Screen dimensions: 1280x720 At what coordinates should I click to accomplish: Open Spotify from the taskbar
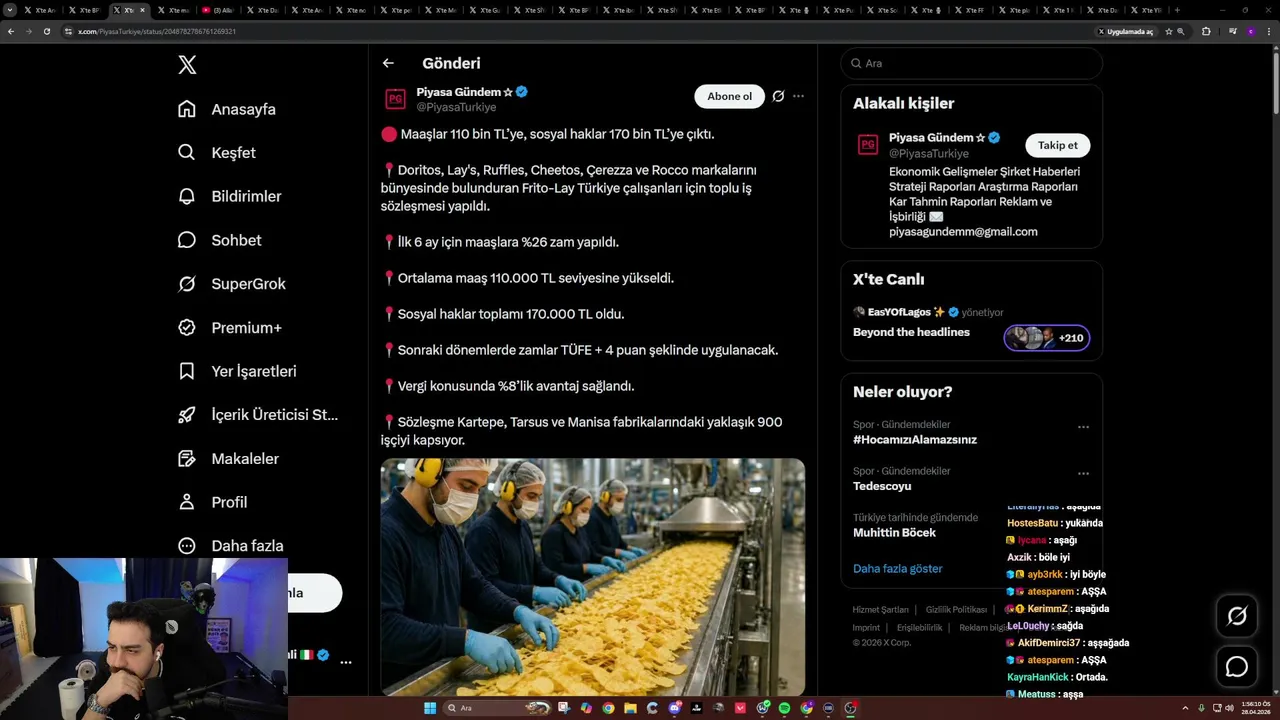point(784,708)
